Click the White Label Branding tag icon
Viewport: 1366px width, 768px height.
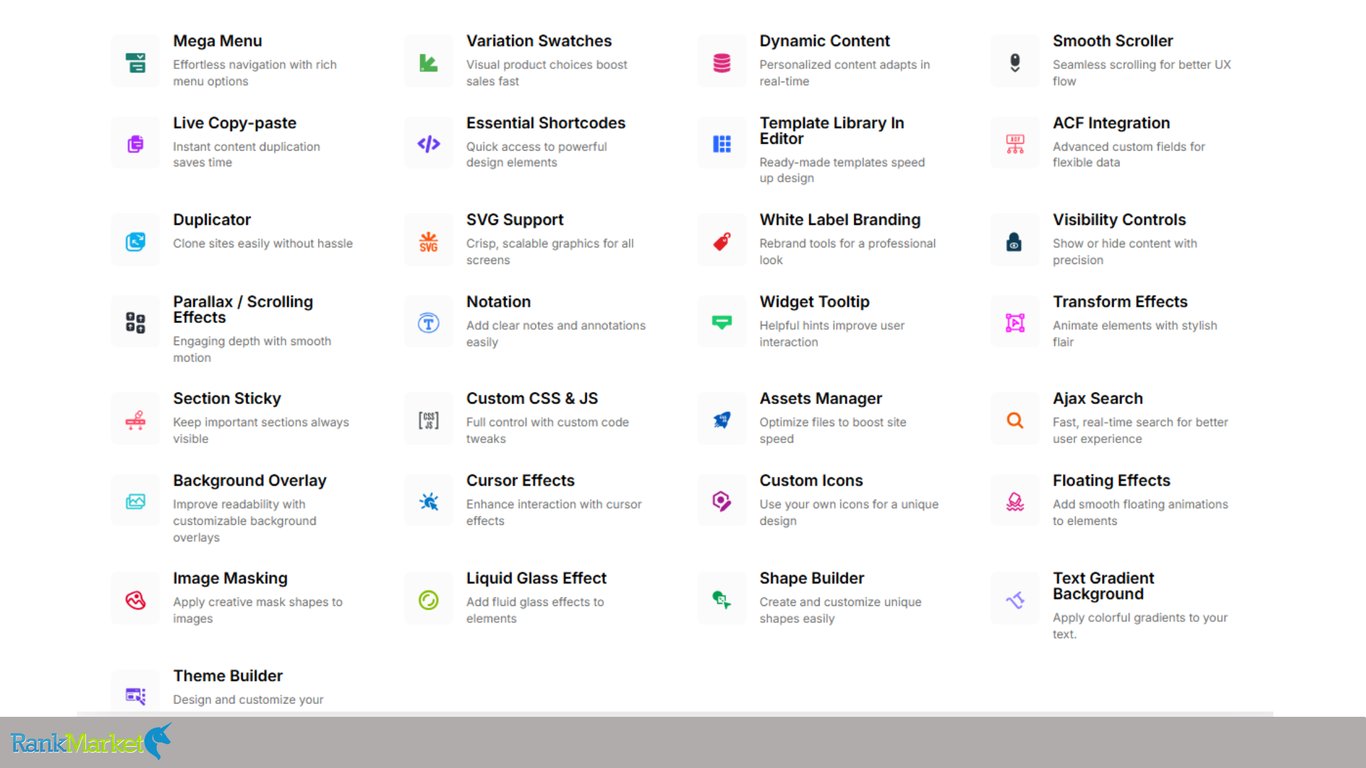(x=722, y=241)
